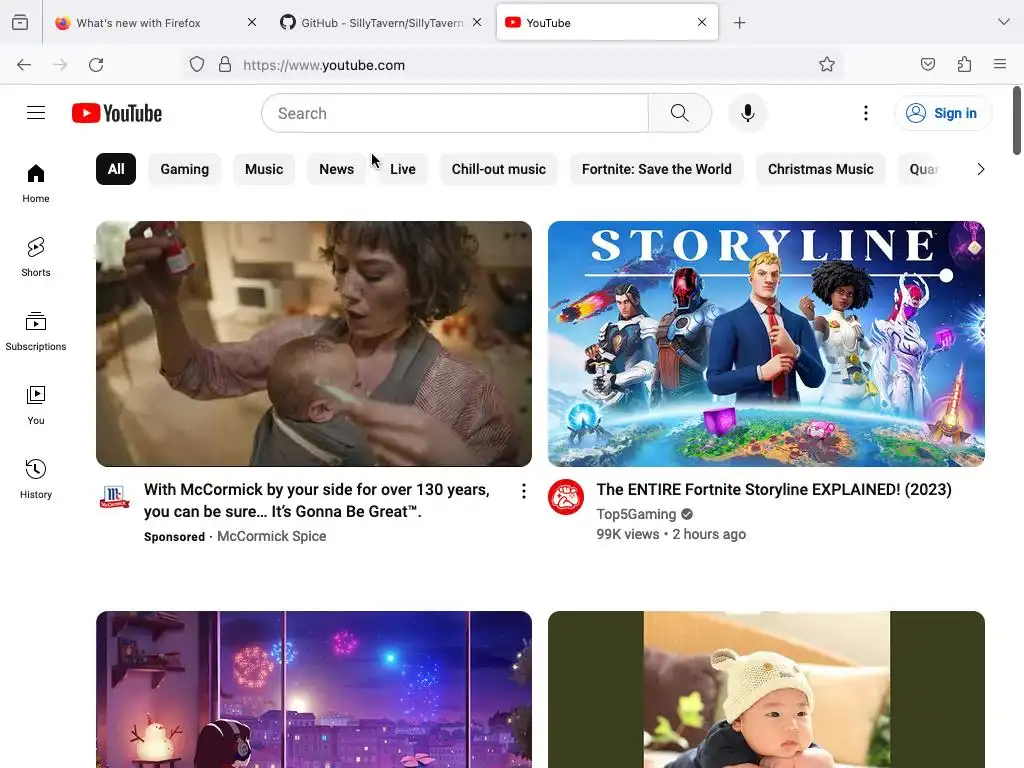This screenshot has height=768, width=1024.
Task: Save page to Pocket
Action: click(928, 64)
